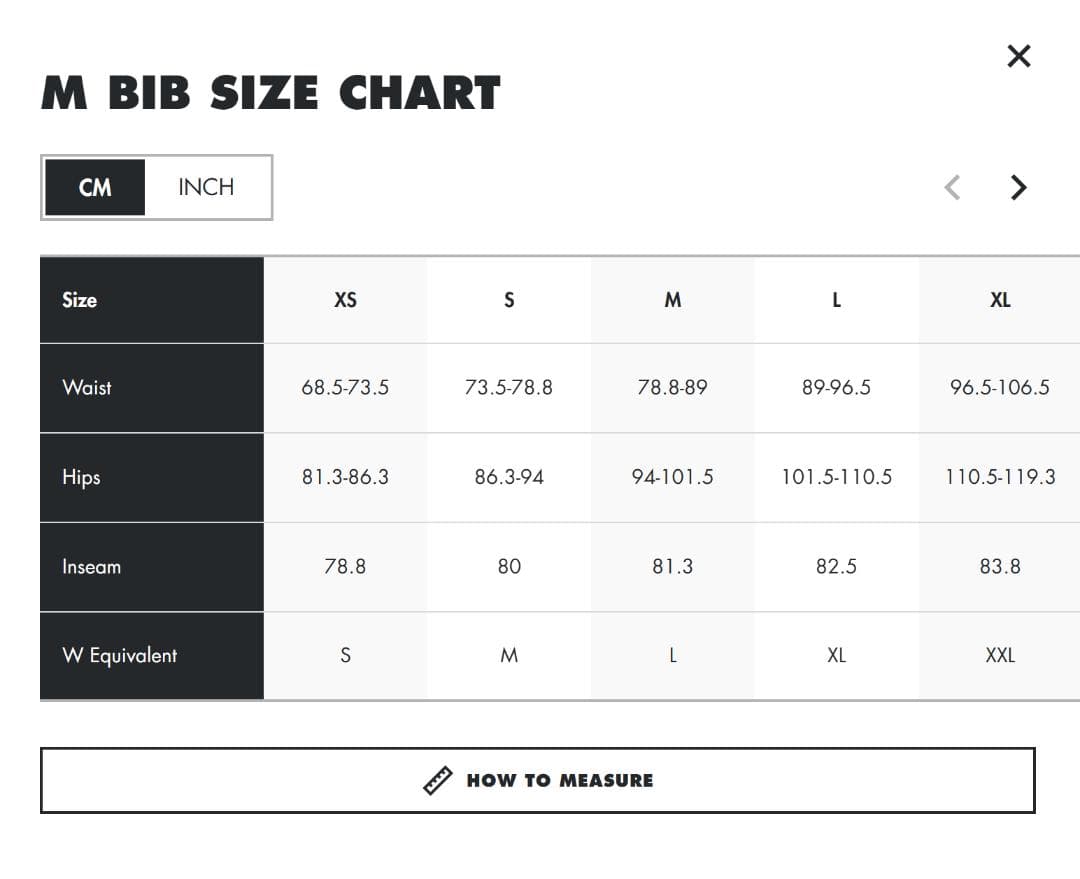This screenshot has height=879, width=1080.
Task: Select the S size column header
Action: (509, 300)
